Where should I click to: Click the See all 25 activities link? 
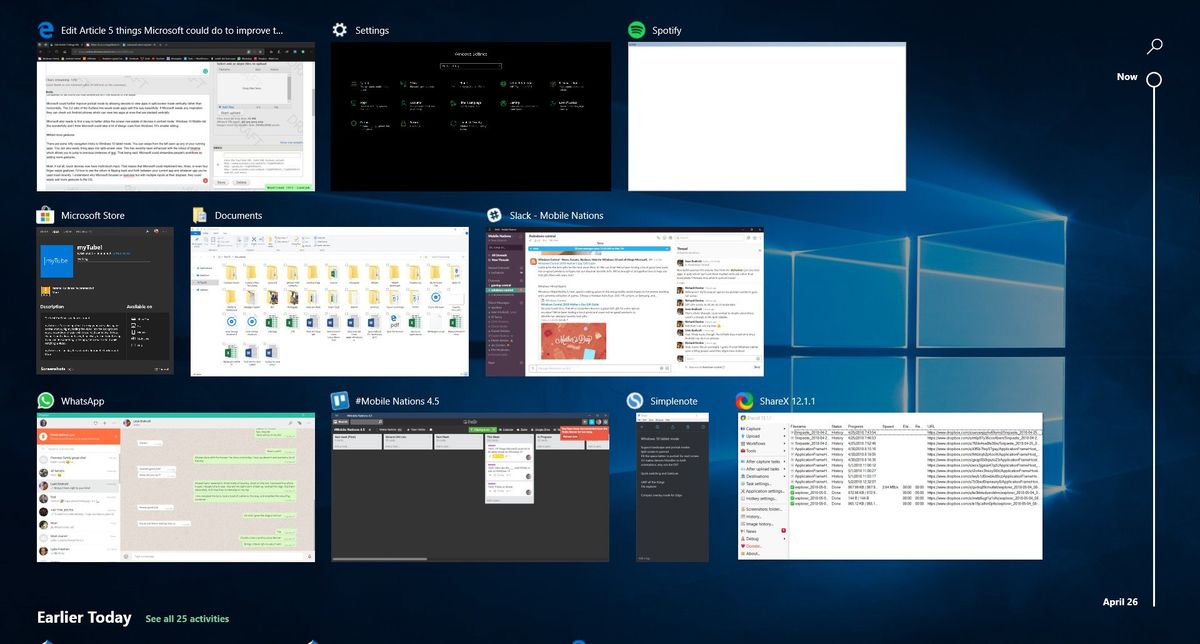tap(185, 619)
